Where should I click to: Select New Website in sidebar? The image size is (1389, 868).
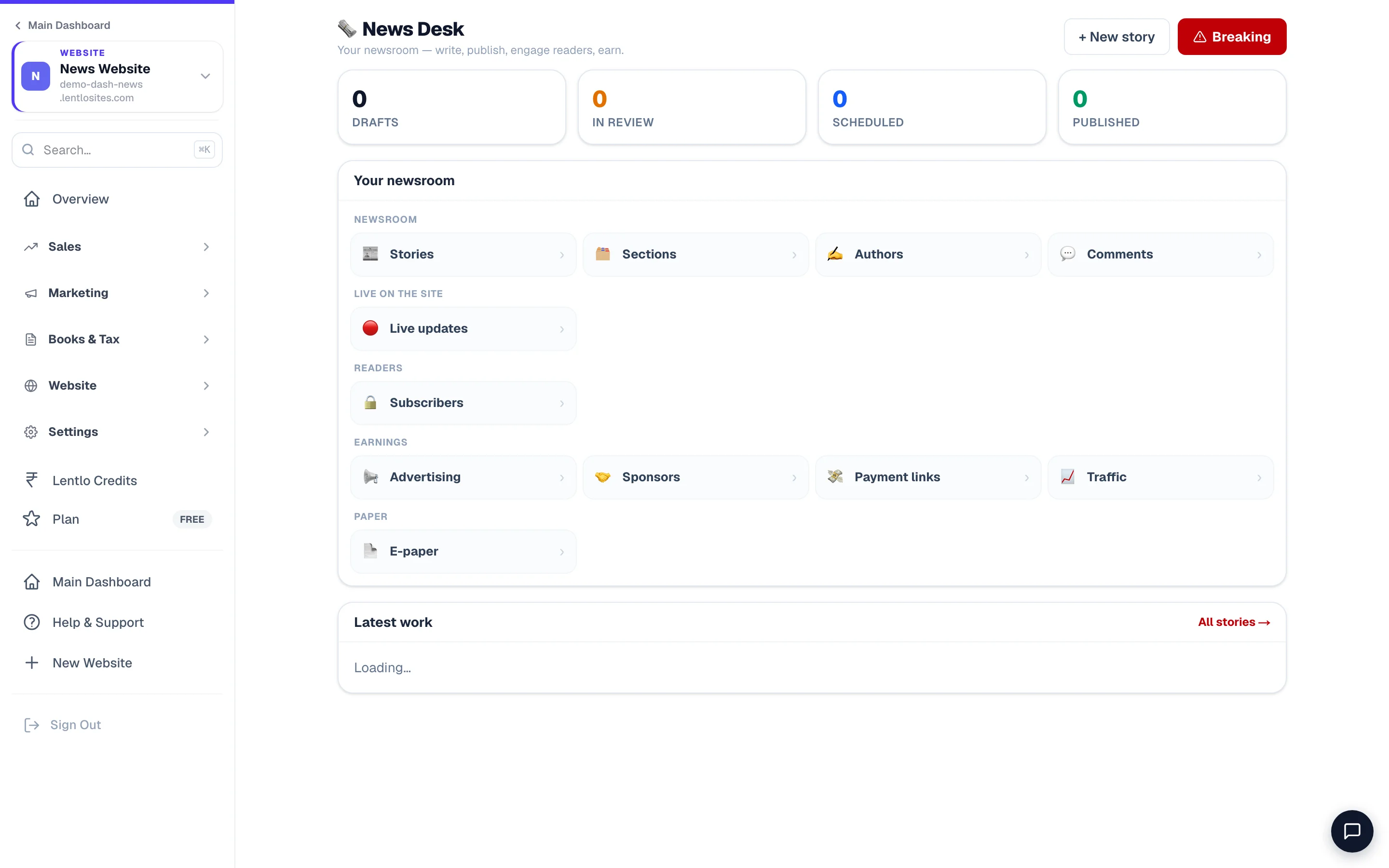coord(117,663)
